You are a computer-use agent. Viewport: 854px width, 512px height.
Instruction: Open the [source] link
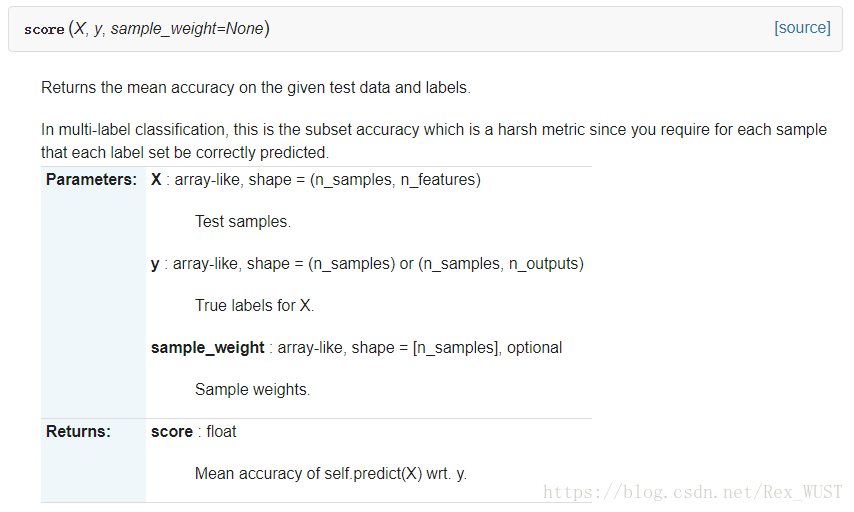[x=802, y=28]
